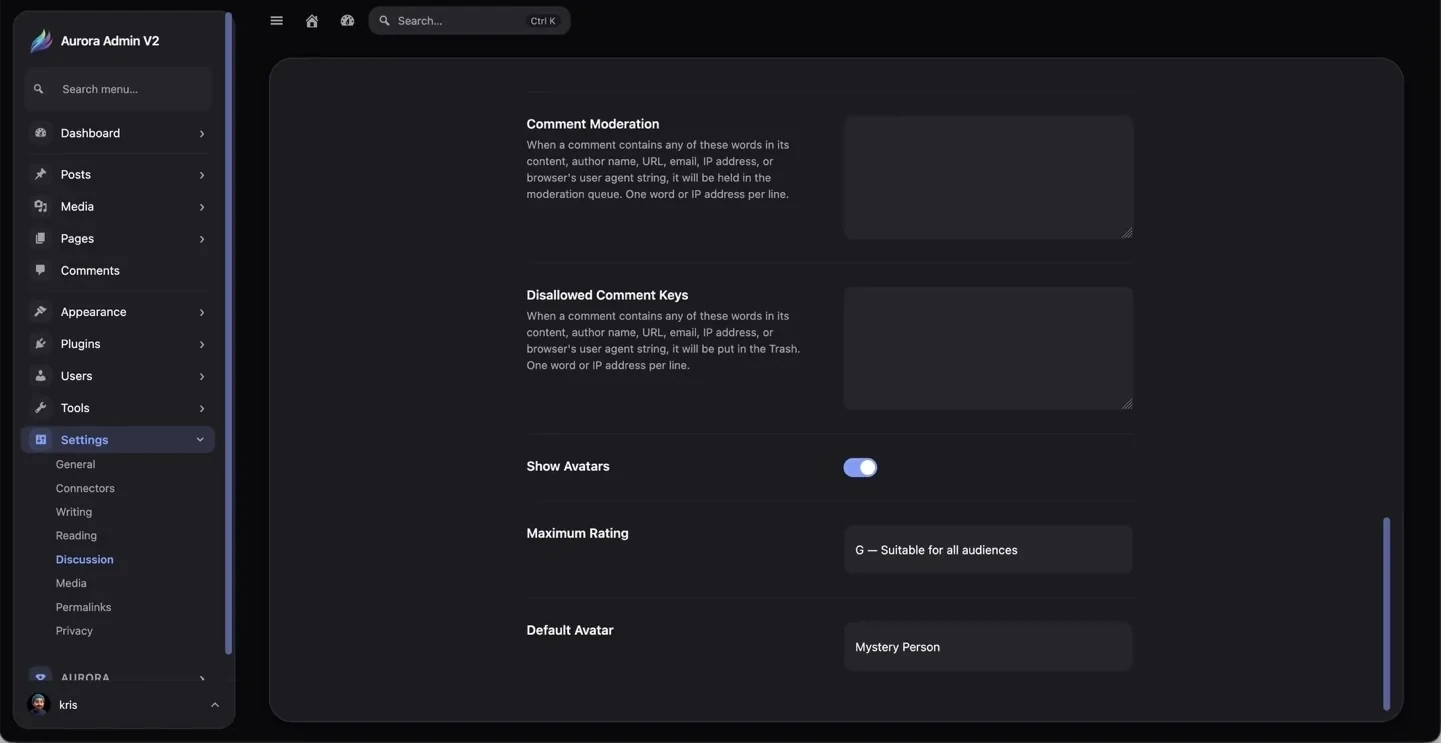The width and height of the screenshot is (1441, 743).
Task: Go to General settings submenu item
Action: click(x=75, y=464)
